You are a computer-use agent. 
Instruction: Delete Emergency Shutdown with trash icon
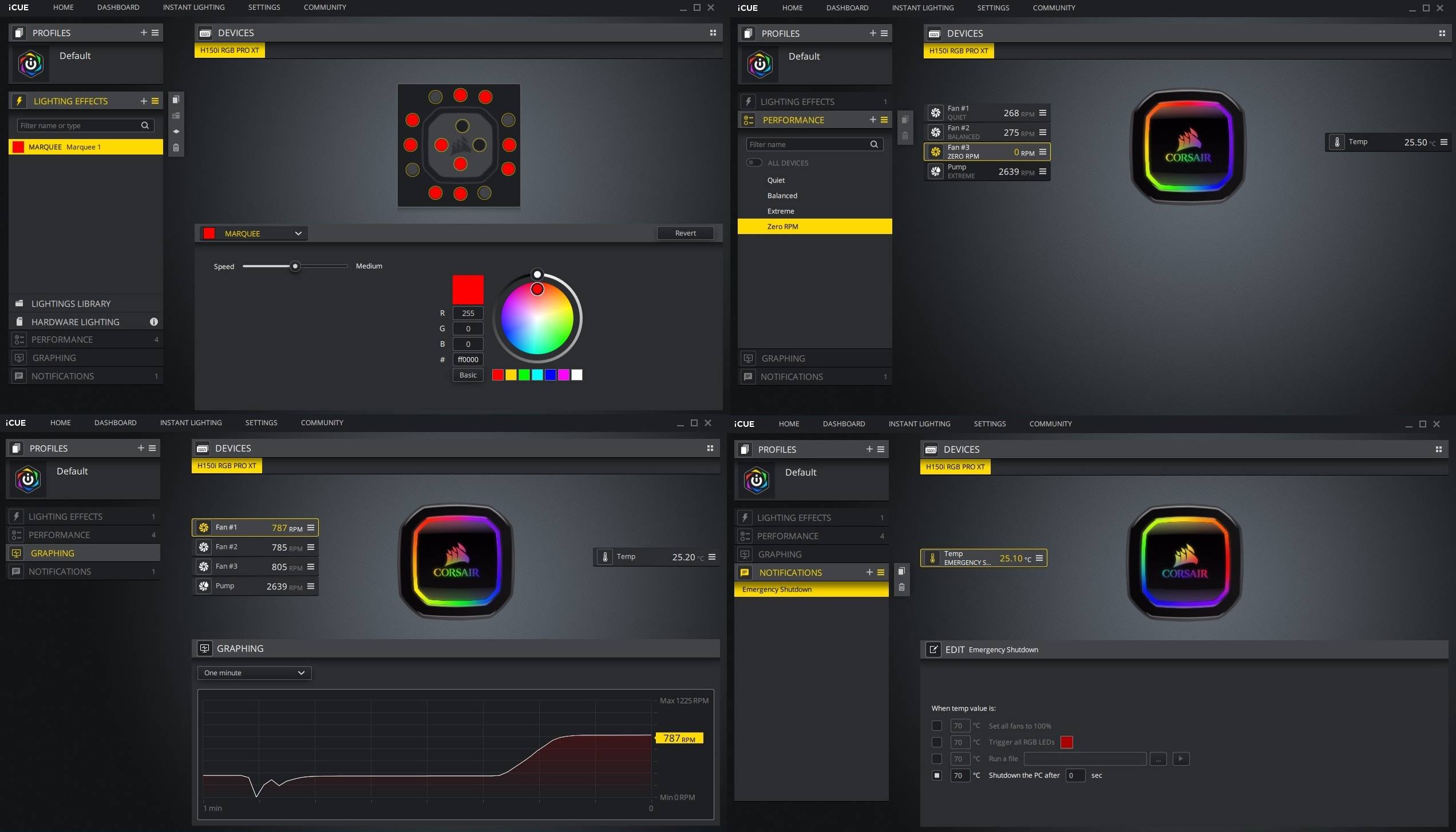901,587
